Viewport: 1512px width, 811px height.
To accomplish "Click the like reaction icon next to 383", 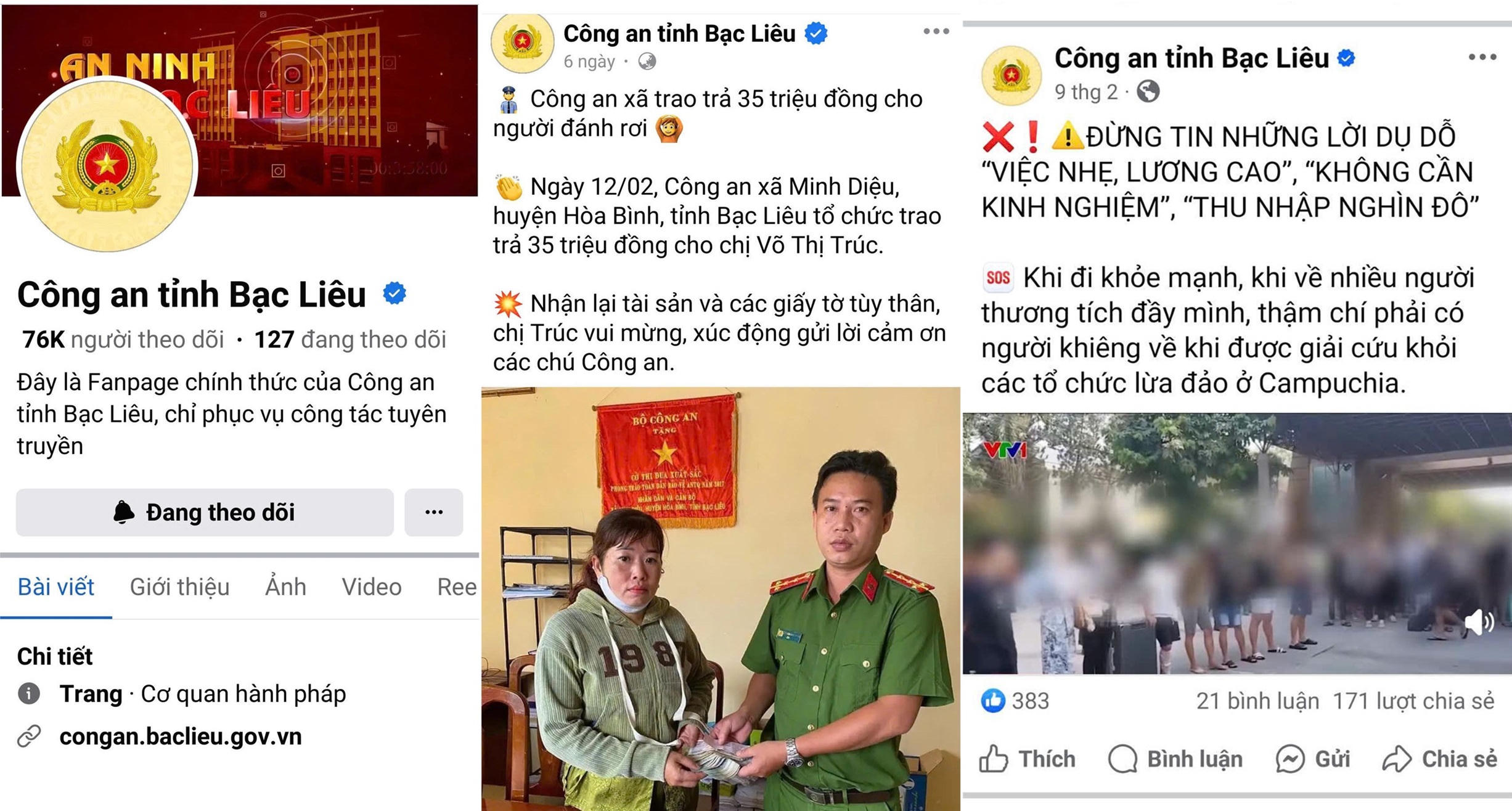I will click(993, 701).
